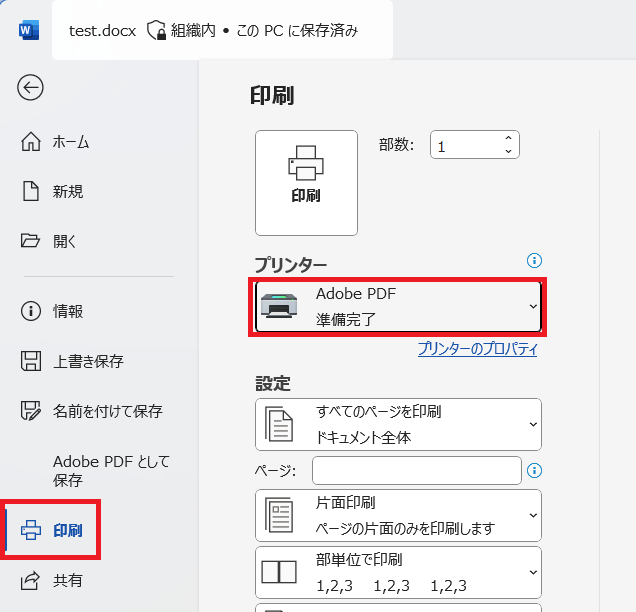Click the save-as pencil icon
The image size is (636, 612).
[31, 411]
